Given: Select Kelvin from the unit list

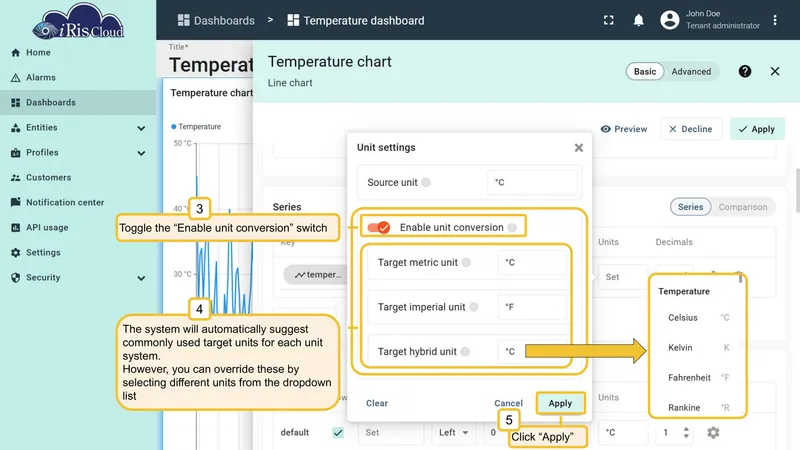Looking at the screenshot, I should [x=697, y=347].
